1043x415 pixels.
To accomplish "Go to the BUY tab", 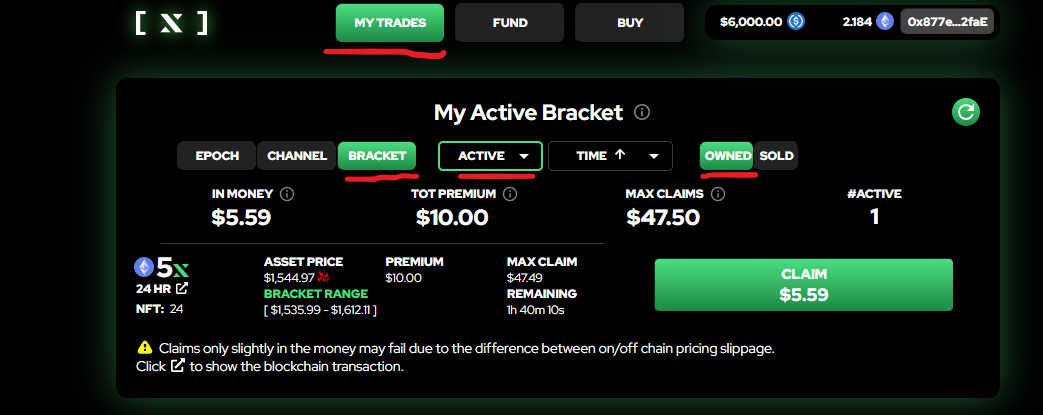I will [x=629, y=23].
